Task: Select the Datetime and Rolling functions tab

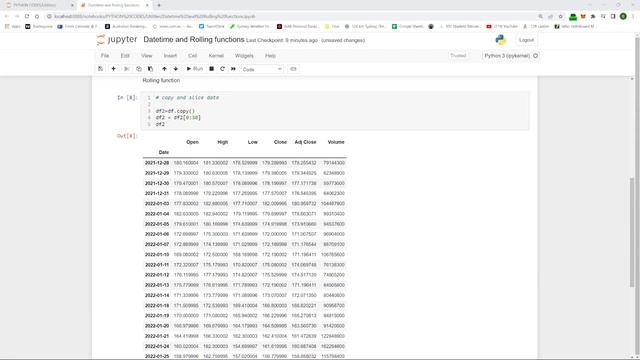Action: click(113, 5)
